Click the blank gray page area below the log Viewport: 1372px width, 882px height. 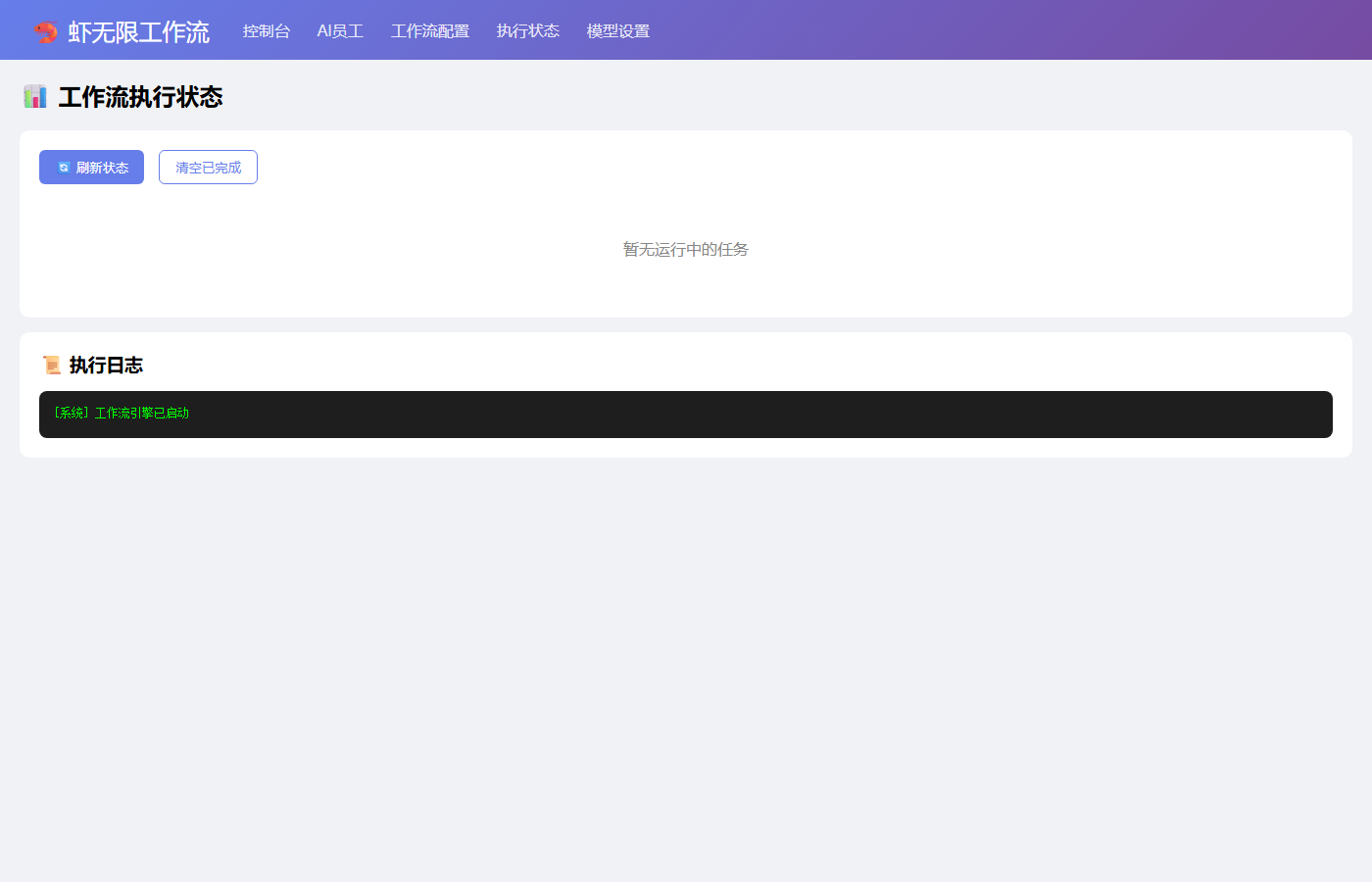pos(686,666)
